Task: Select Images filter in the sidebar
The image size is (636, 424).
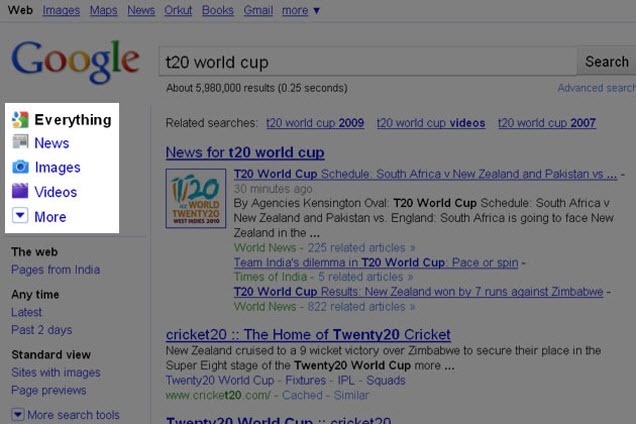Action: click(x=58, y=168)
